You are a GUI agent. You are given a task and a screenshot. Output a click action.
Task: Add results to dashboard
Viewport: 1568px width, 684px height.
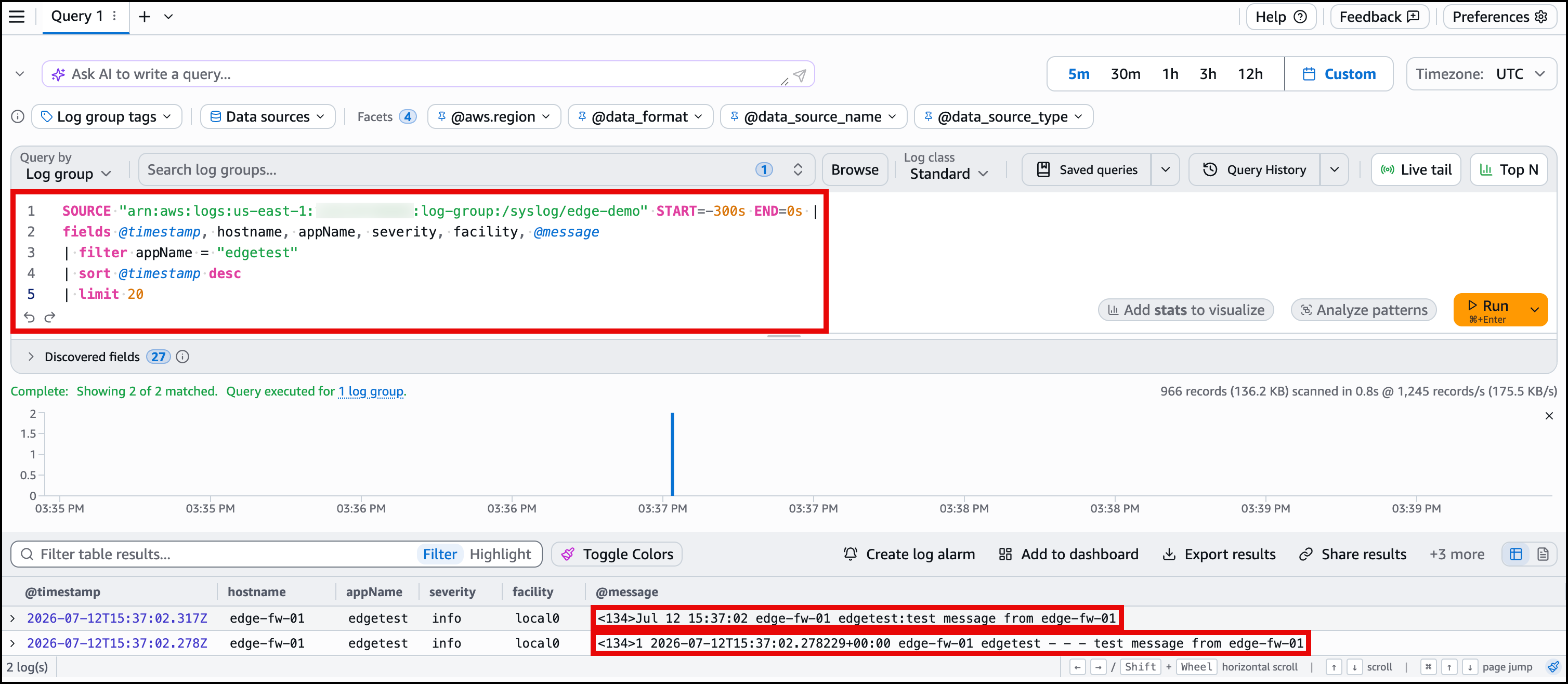click(x=1068, y=555)
